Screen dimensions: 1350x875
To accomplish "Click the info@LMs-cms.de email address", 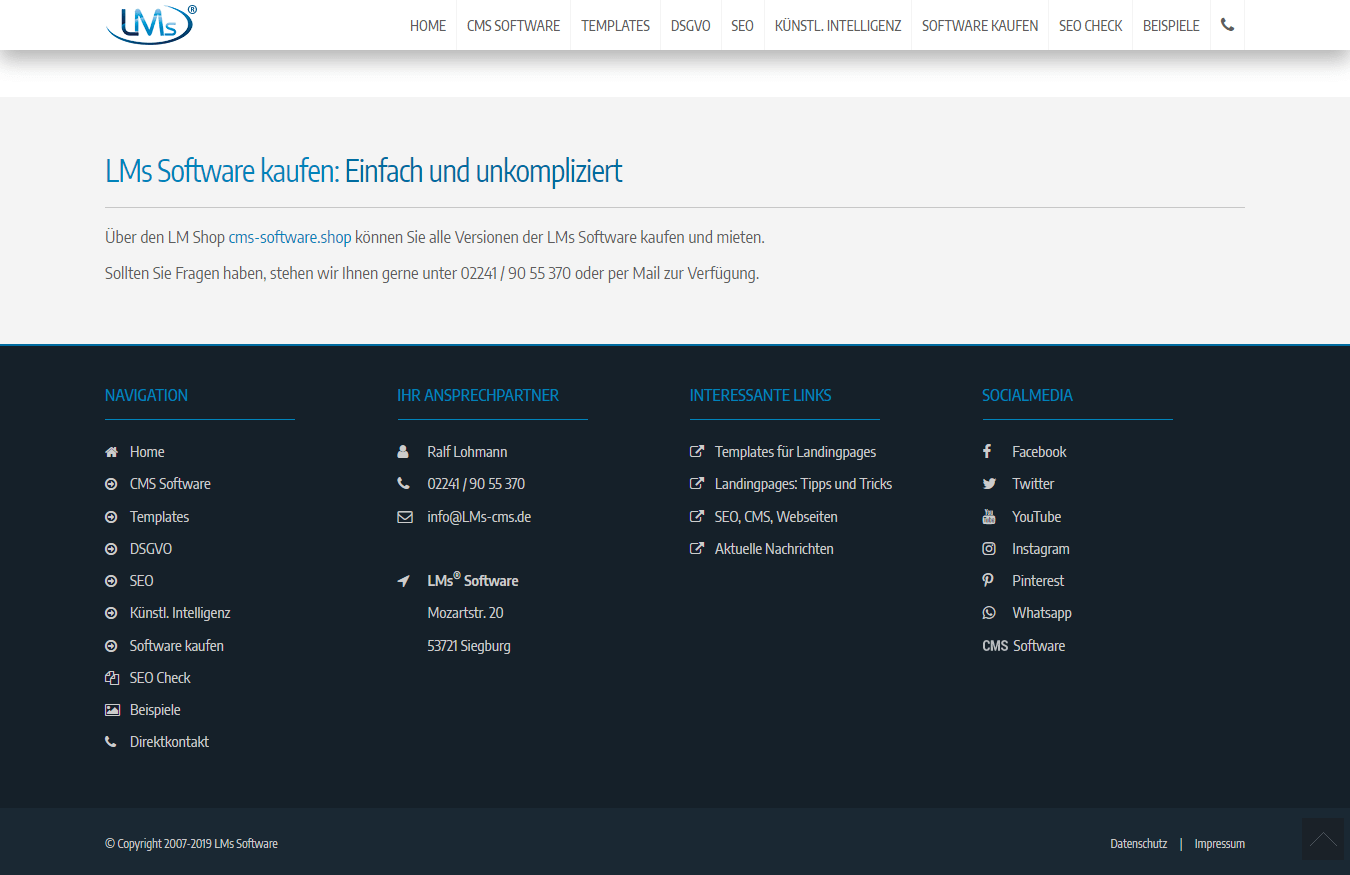I will [x=479, y=517].
